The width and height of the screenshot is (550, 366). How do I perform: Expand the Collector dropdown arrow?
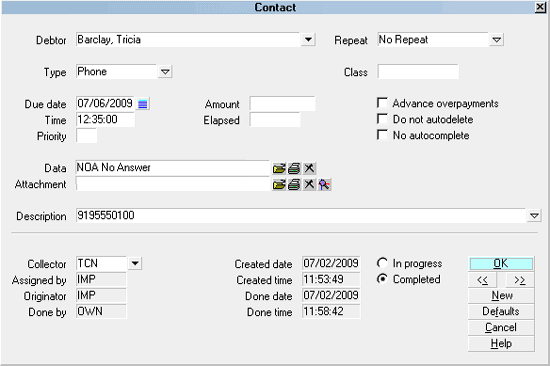point(135,263)
